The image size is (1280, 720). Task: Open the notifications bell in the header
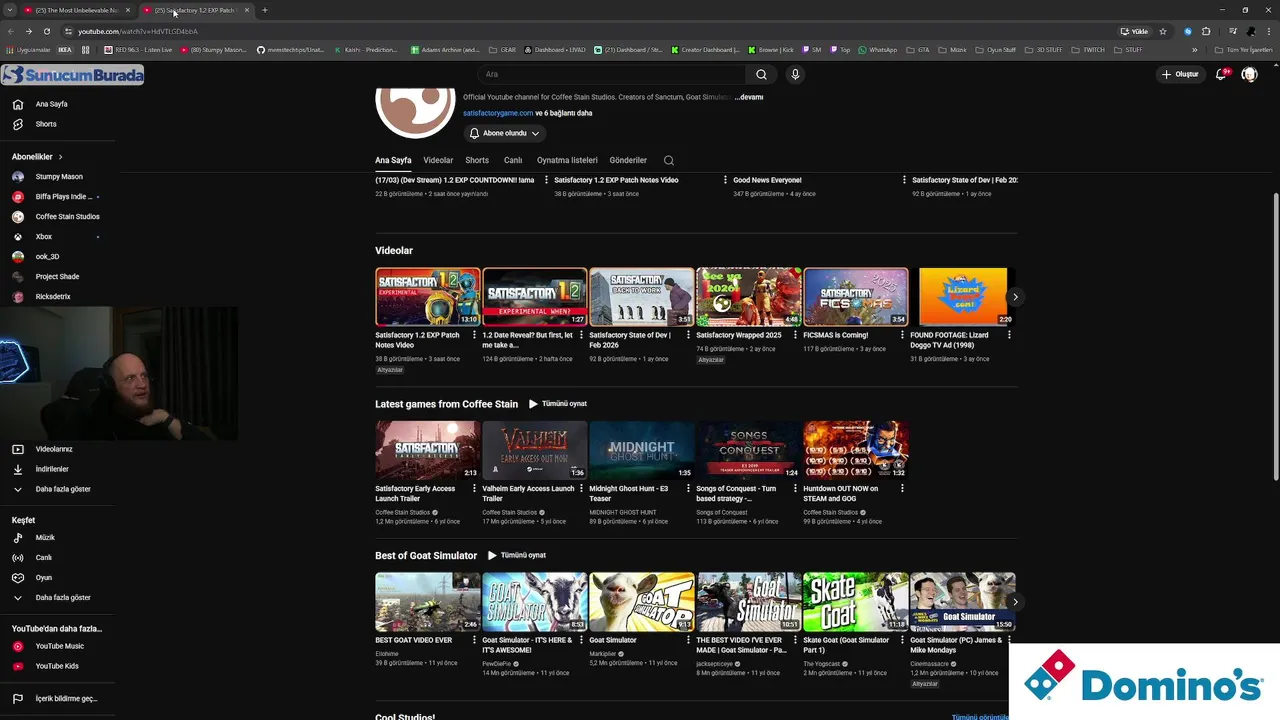click(x=1221, y=74)
